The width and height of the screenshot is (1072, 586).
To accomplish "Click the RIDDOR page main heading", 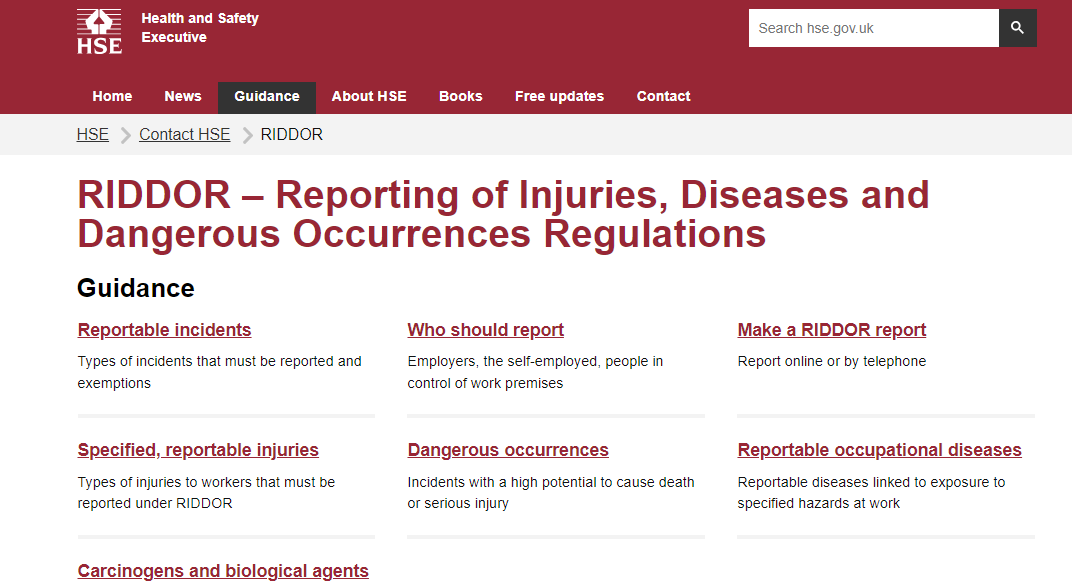I will (503, 214).
